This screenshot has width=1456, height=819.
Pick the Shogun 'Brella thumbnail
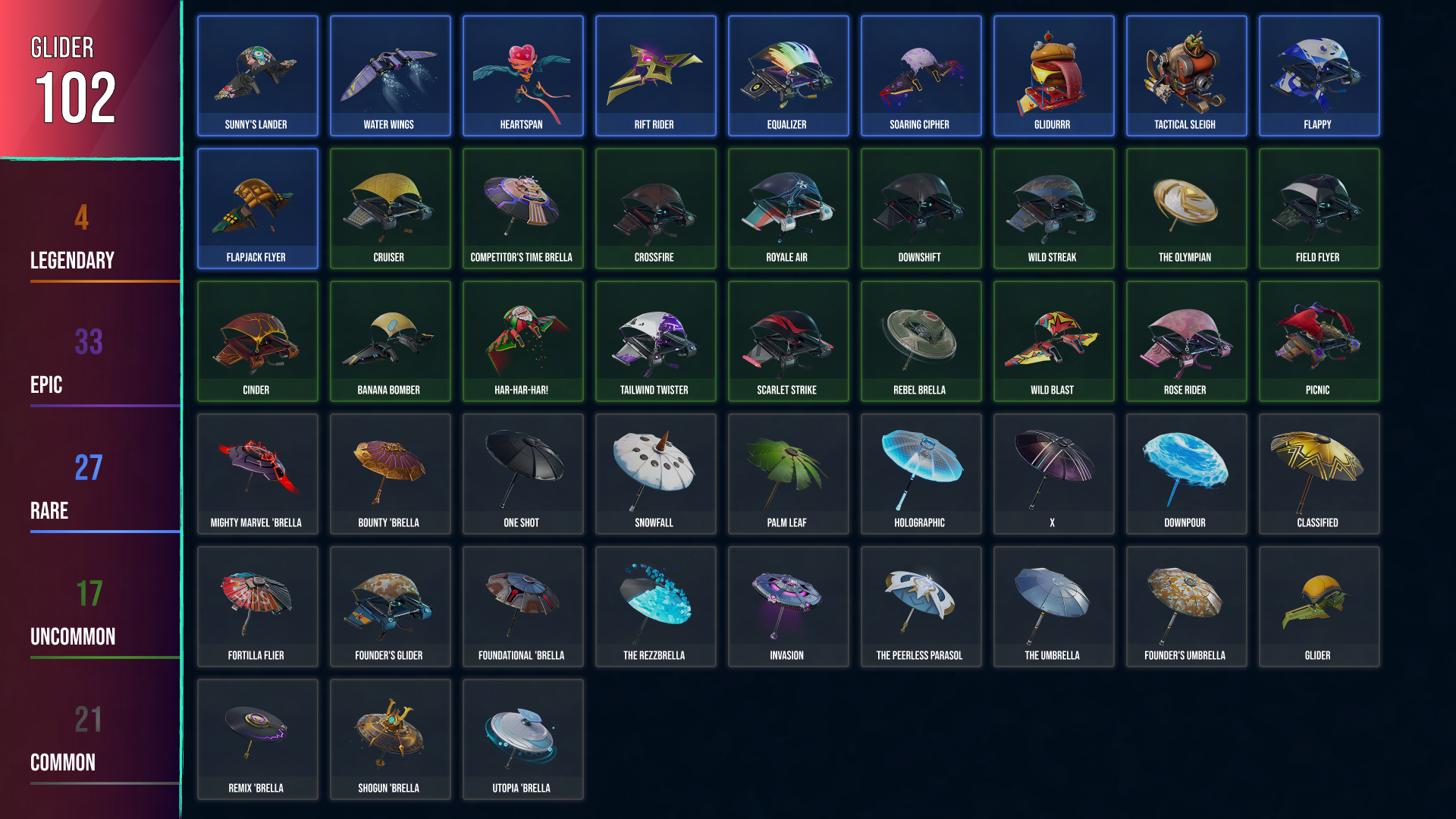(390, 739)
